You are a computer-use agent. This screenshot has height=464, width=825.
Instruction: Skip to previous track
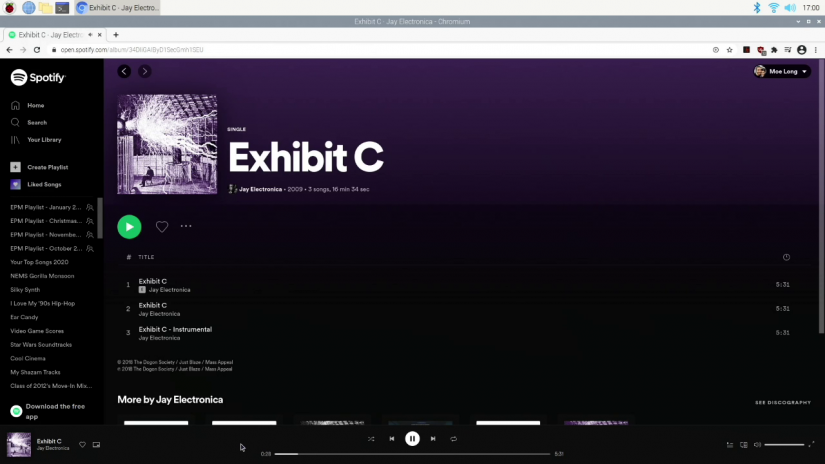pyautogui.click(x=391, y=439)
